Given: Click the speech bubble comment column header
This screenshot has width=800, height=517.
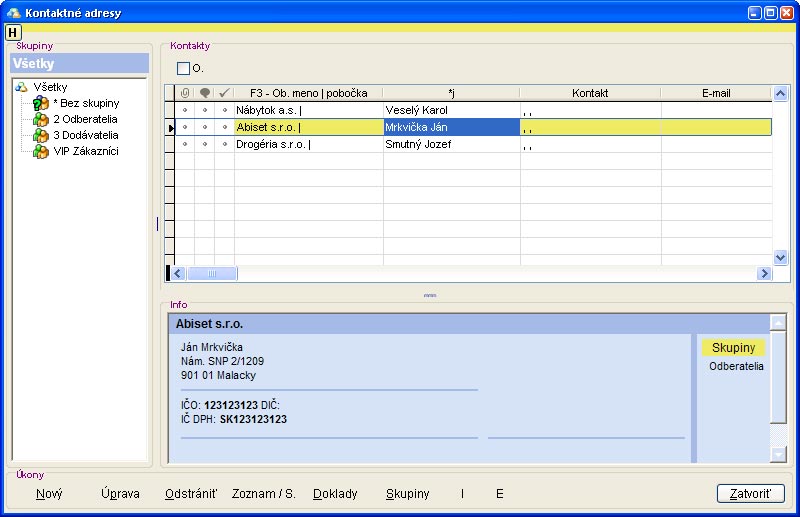Looking at the screenshot, I should [205, 93].
